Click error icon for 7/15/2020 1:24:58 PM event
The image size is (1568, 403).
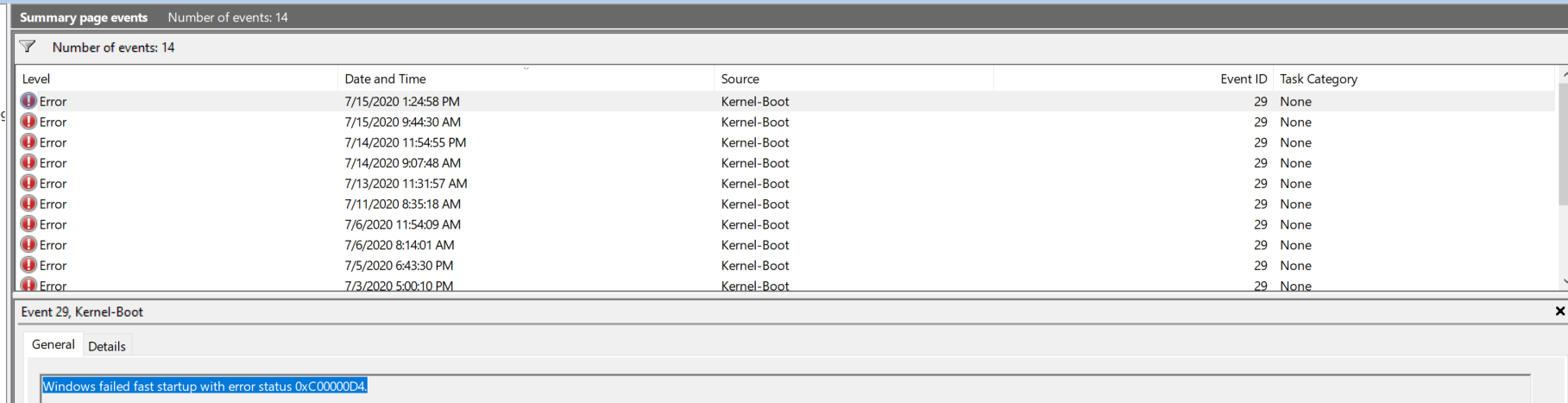tap(28, 101)
